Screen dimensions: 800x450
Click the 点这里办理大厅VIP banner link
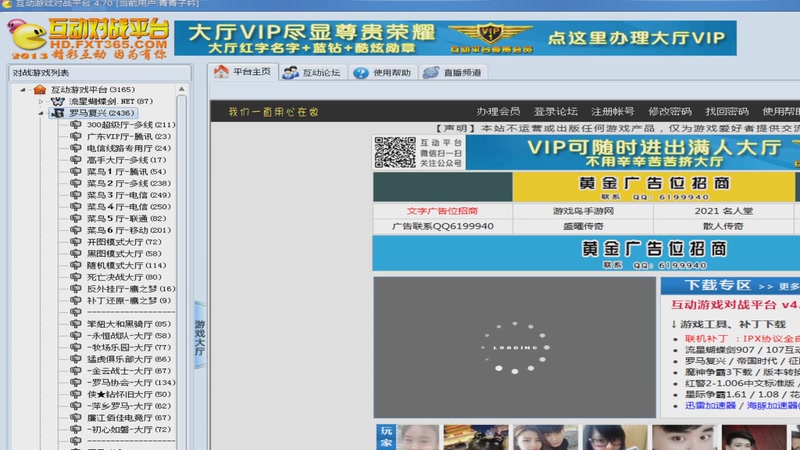636,38
